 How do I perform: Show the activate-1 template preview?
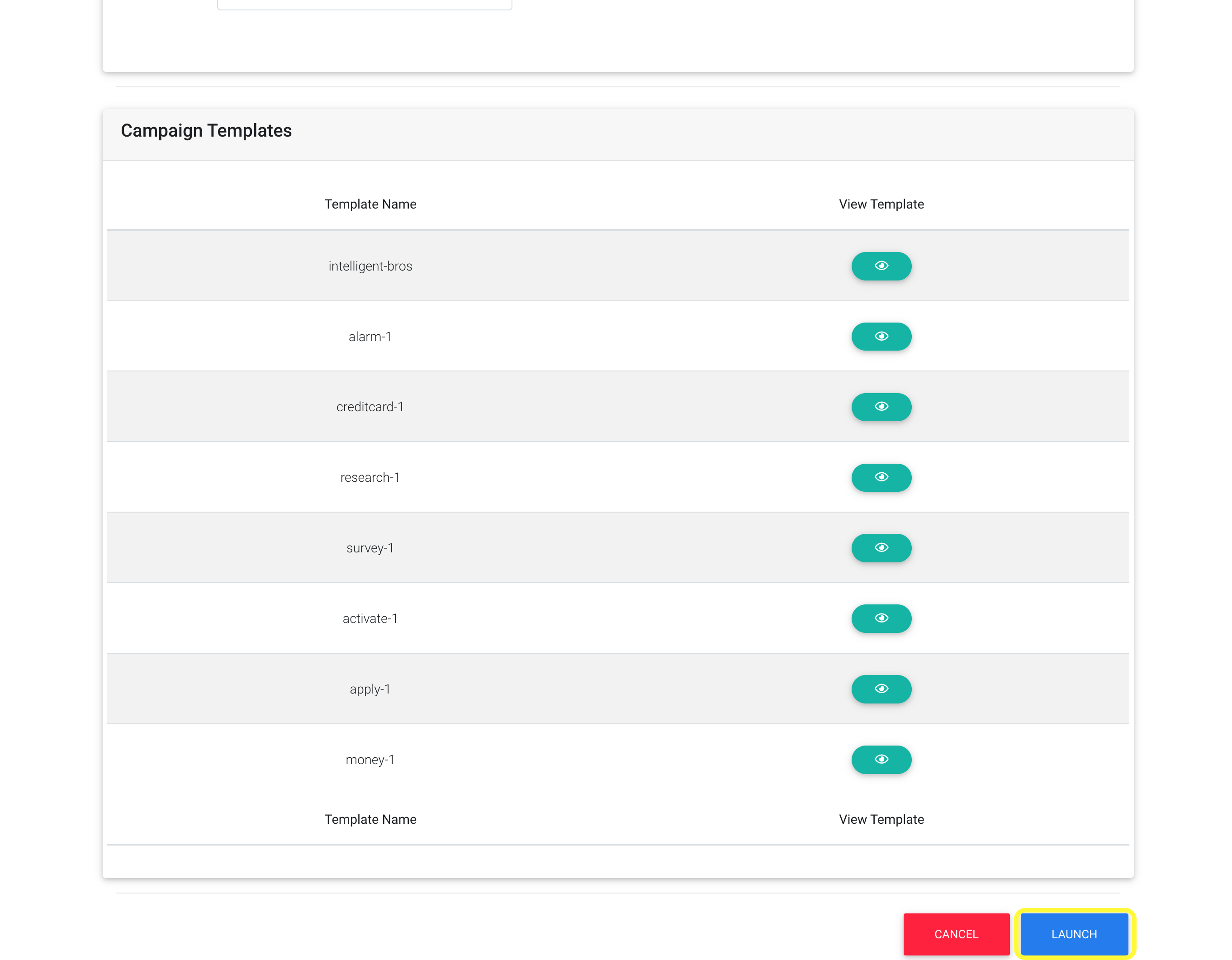tap(881, 618)
